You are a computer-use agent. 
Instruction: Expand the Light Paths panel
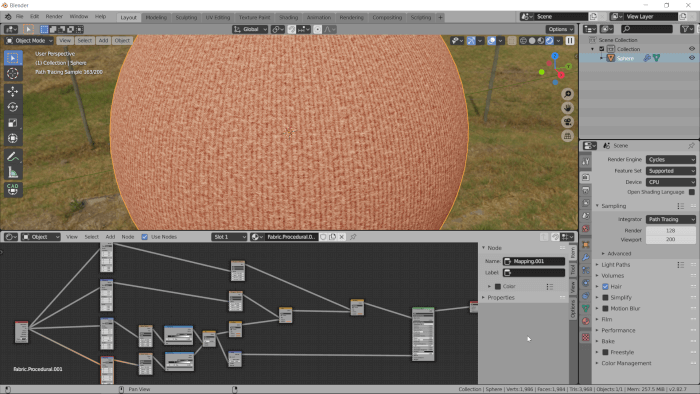point(615,265)
